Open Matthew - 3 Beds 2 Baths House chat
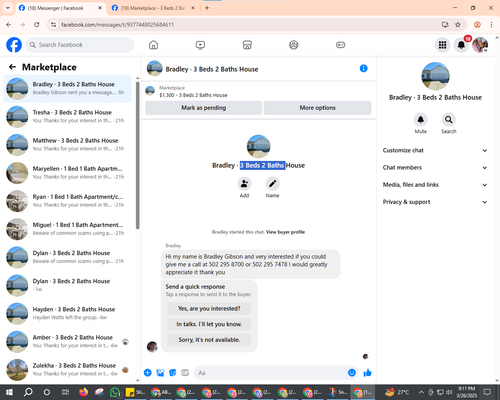 coord(67,145)
